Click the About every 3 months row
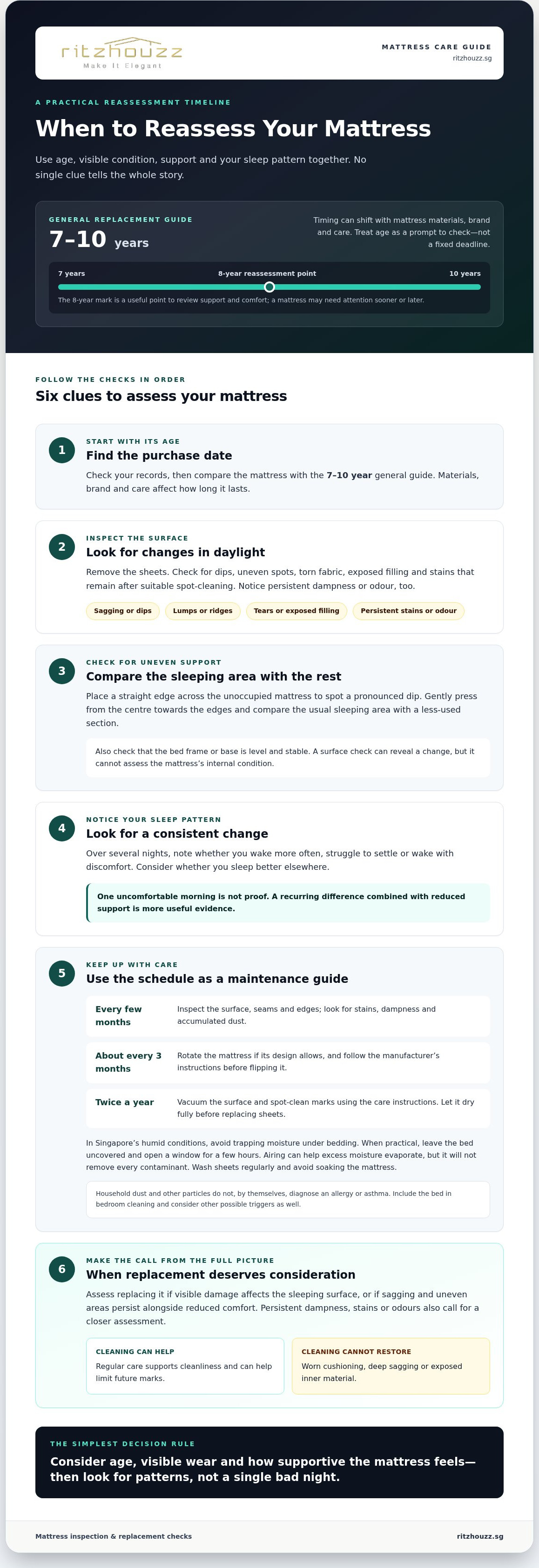539x1568 pixels. tap(288, 1062)
